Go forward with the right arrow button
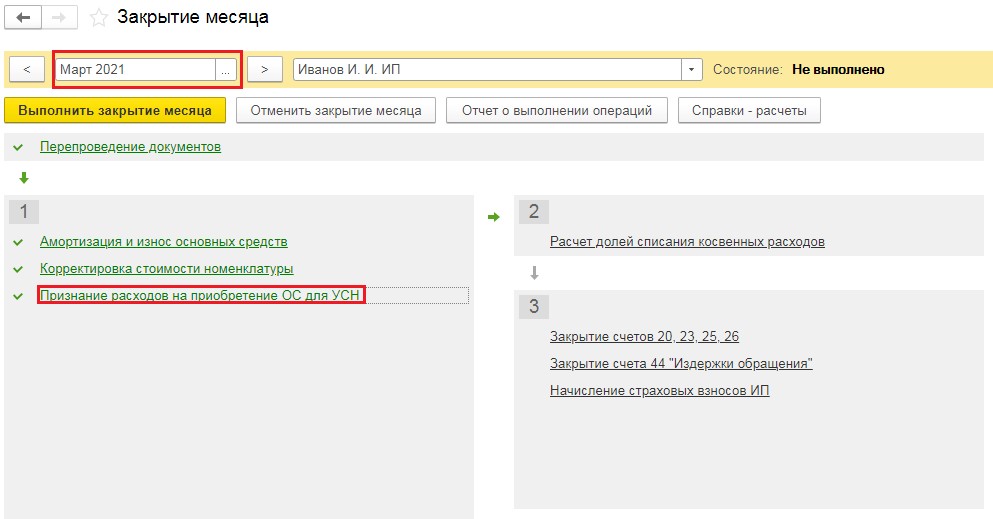Viewport: 993px width, 519px height. pyautogui.click(x=59, y=18)
